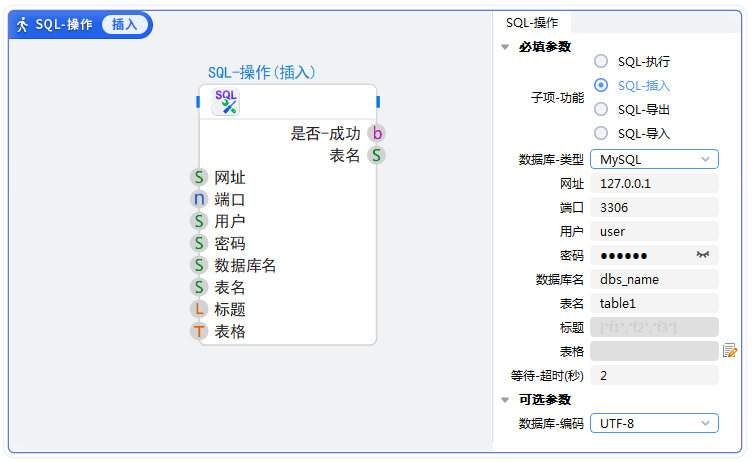The height and width of the screenshot is (462, 756).
Task: Open the 数据库-编码 UTF-8 dropdown
Action: pyautogui.click(x=654, y=423)
